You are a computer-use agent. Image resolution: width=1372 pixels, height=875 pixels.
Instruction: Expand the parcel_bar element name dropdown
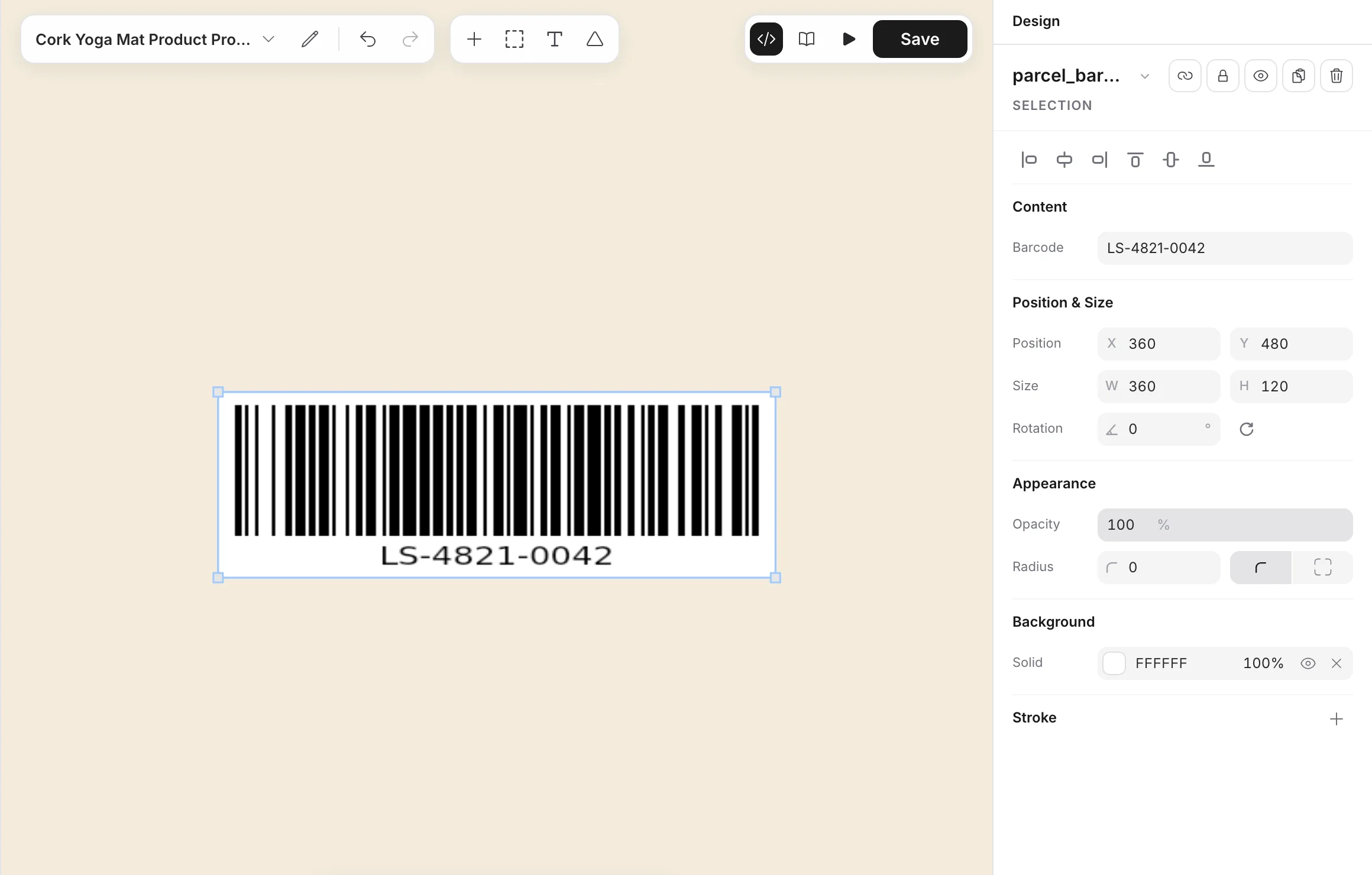(1145, 76)
